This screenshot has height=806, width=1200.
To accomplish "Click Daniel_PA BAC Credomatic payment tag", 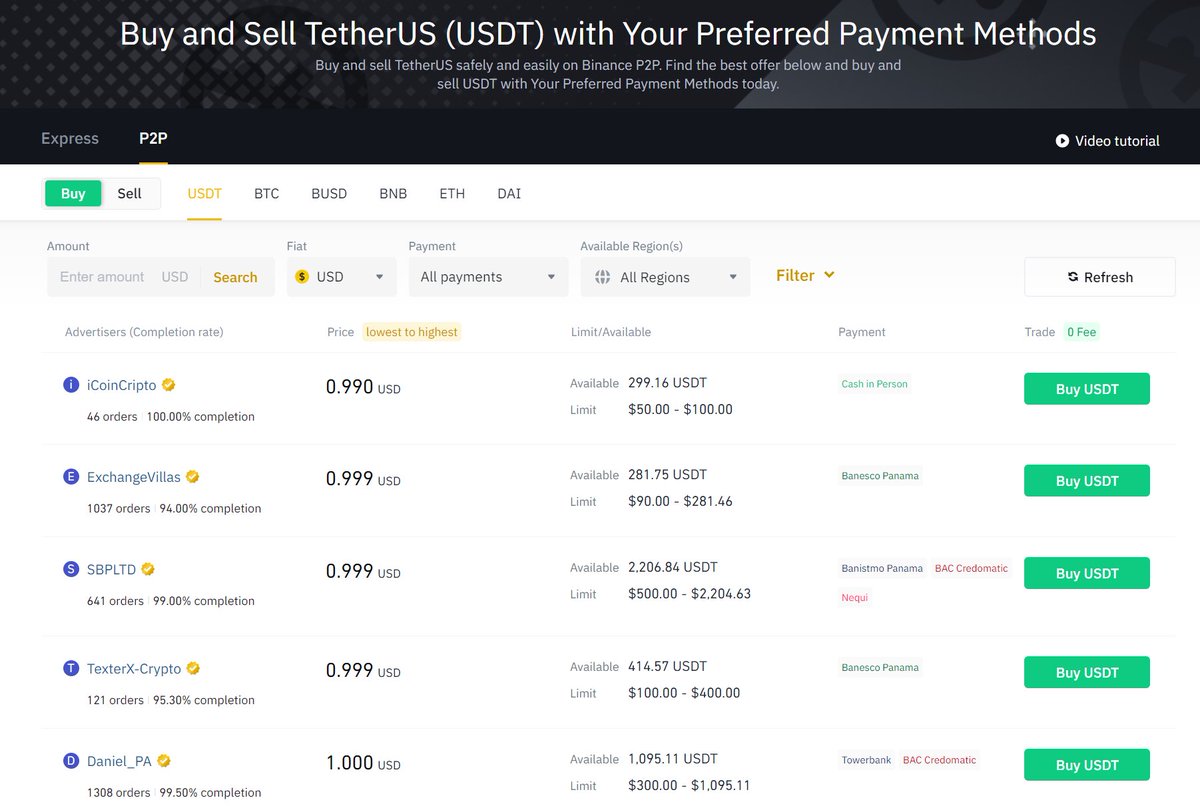I will 939,760.
